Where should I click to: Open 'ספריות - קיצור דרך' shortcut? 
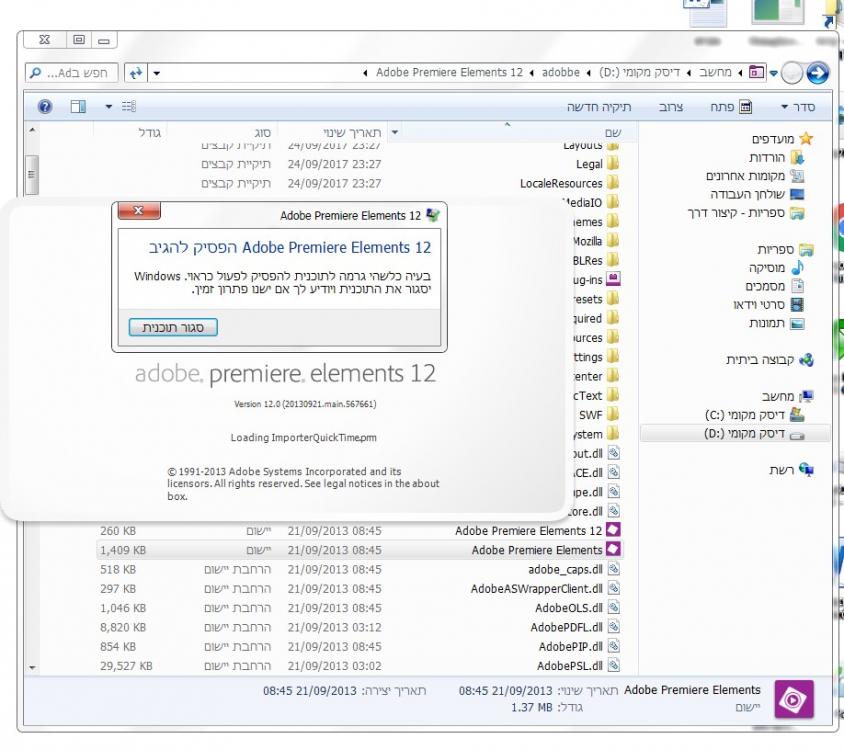point(736,213)
